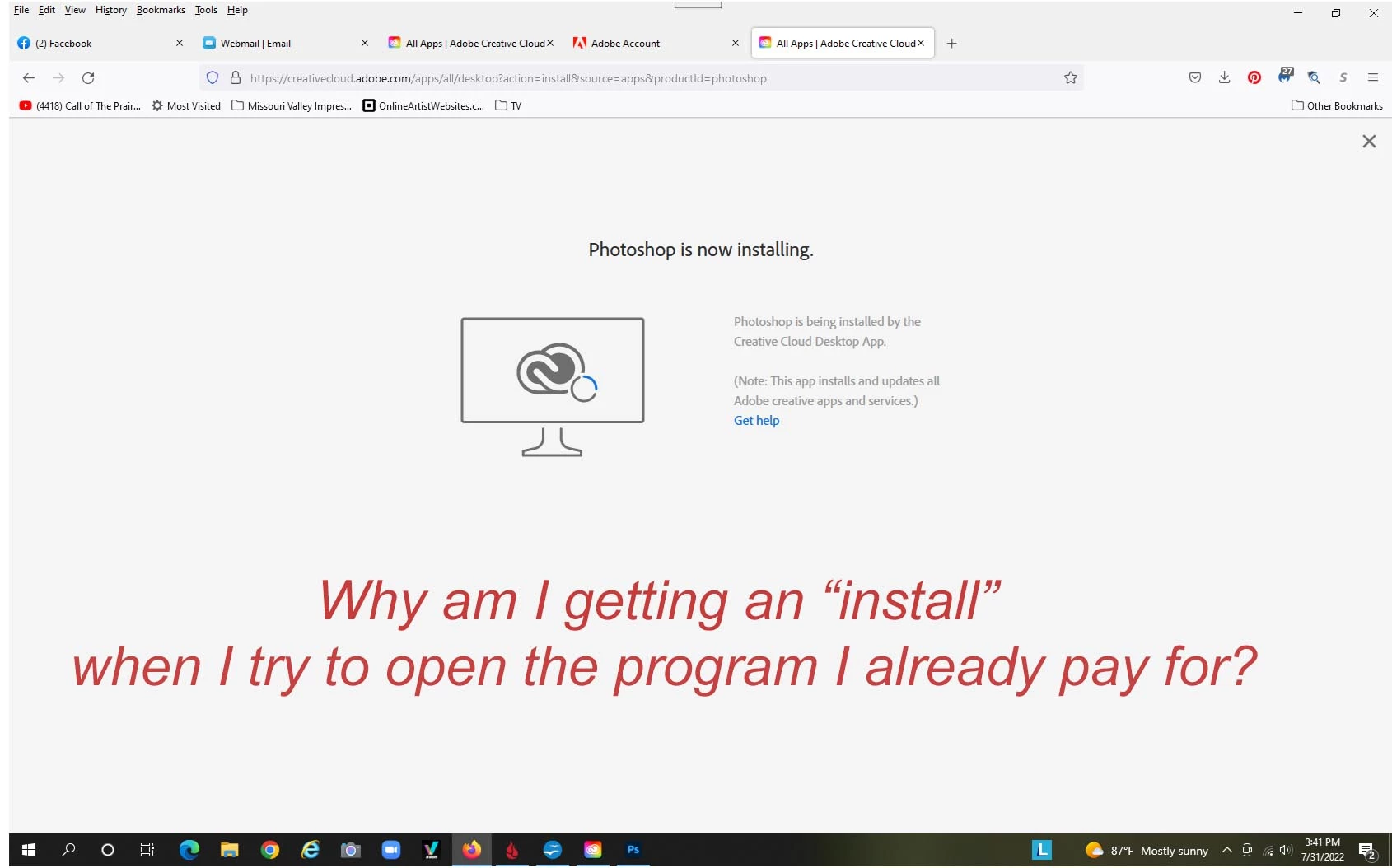Screen dimensions: 1392x868
Task: Click the Get help link
Action: tap(756, 420)
